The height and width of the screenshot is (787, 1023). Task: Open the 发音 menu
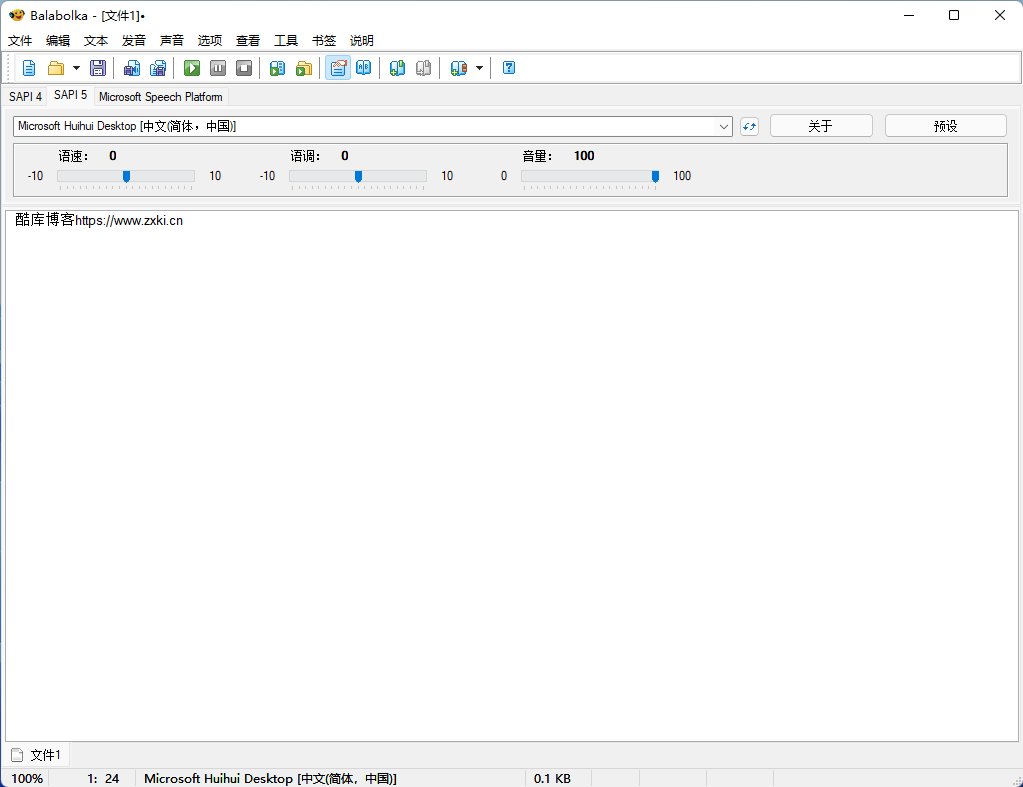(134, 41)
